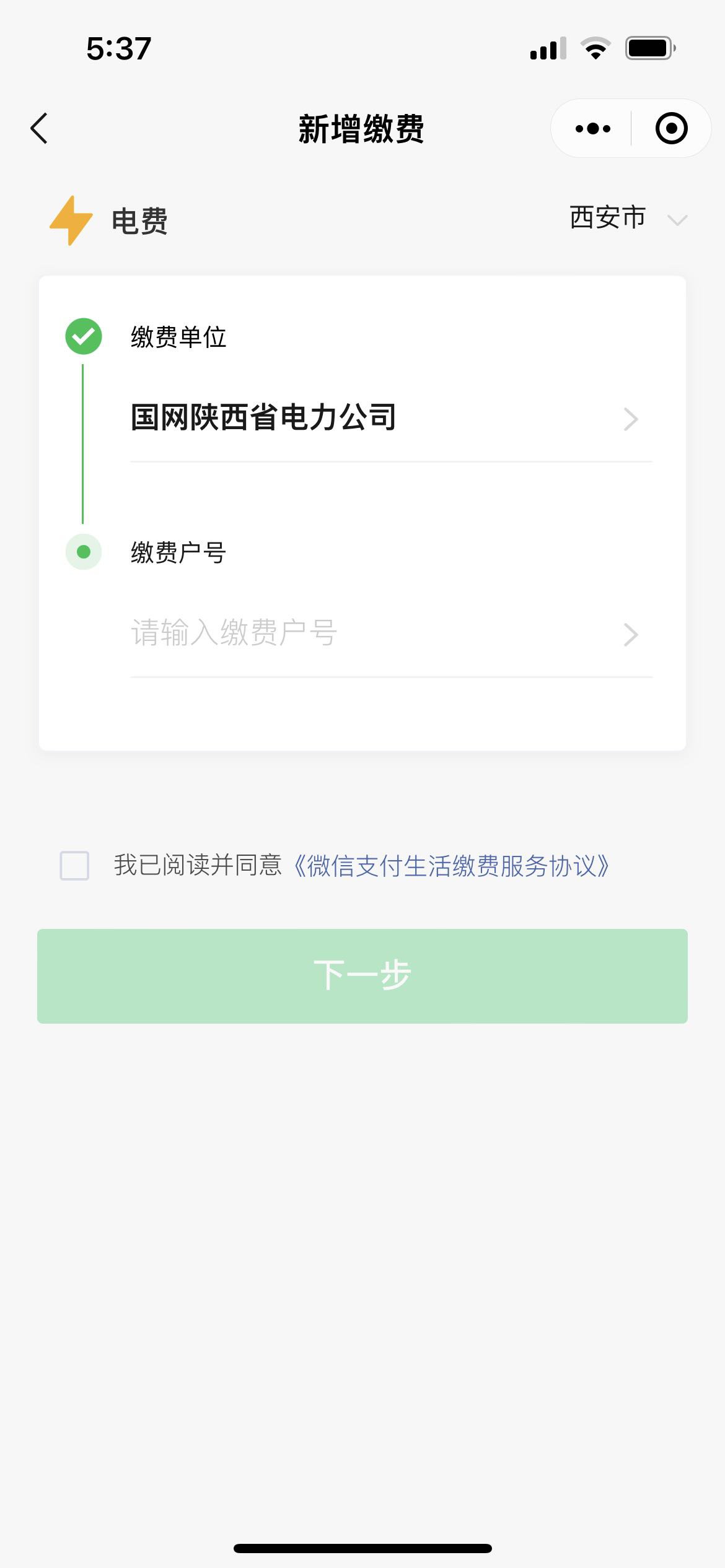Viewport: 725px width, 1568px height.
Task: Select the 国网陕西省电力公司 payment unit
Action: click(x=264, y=417)
